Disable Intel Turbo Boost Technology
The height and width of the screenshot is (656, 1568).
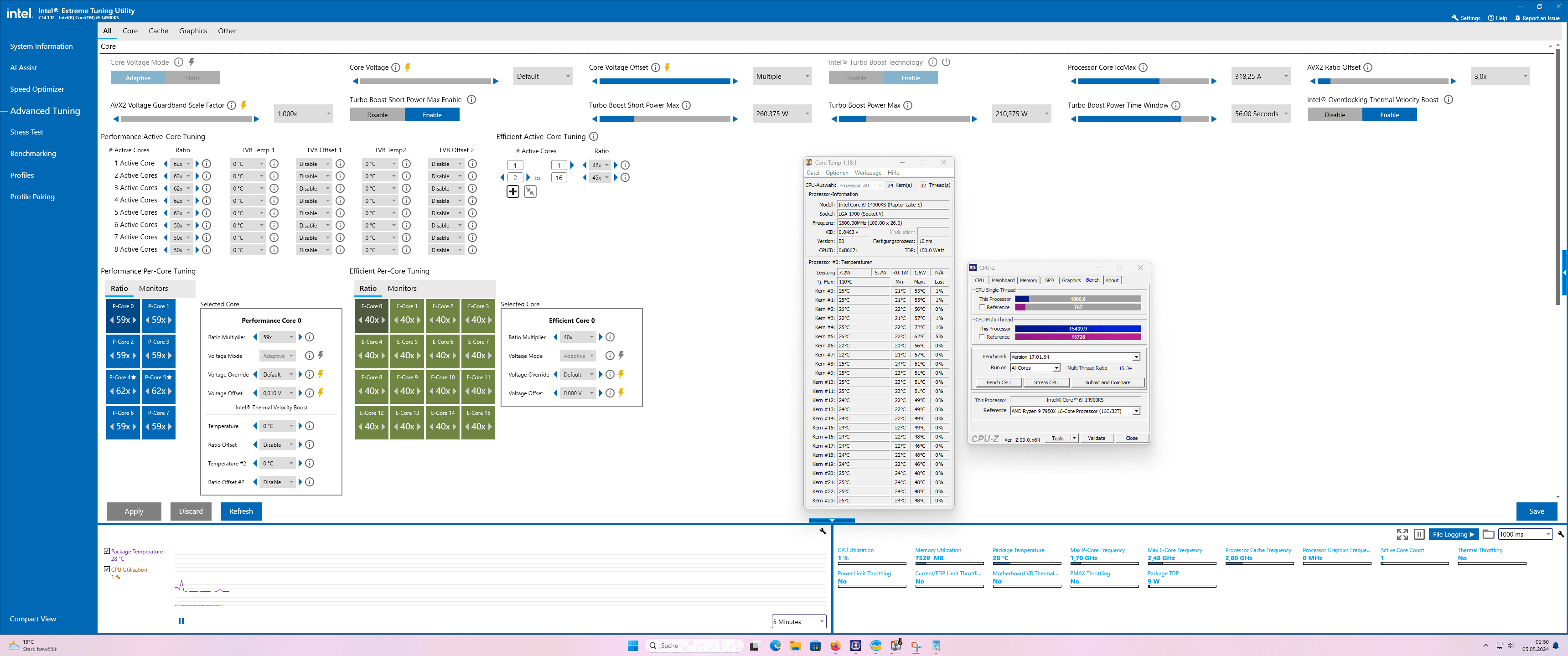click(x=856, y=78)
